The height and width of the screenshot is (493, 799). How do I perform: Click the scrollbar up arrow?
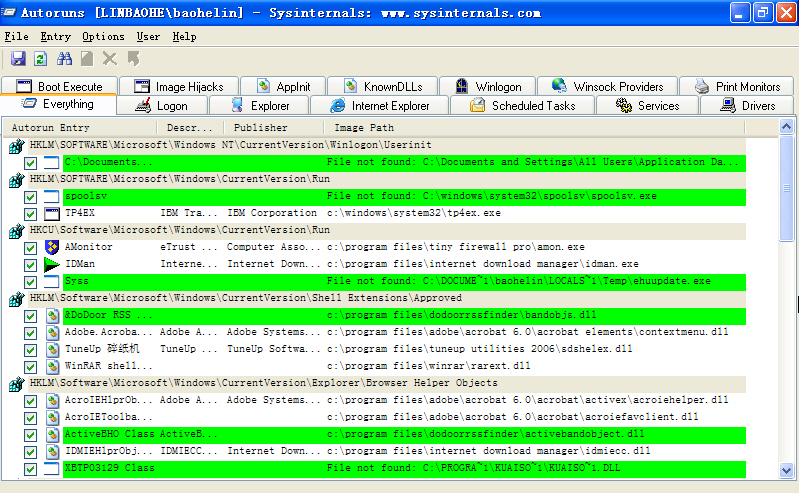[786, 126]
